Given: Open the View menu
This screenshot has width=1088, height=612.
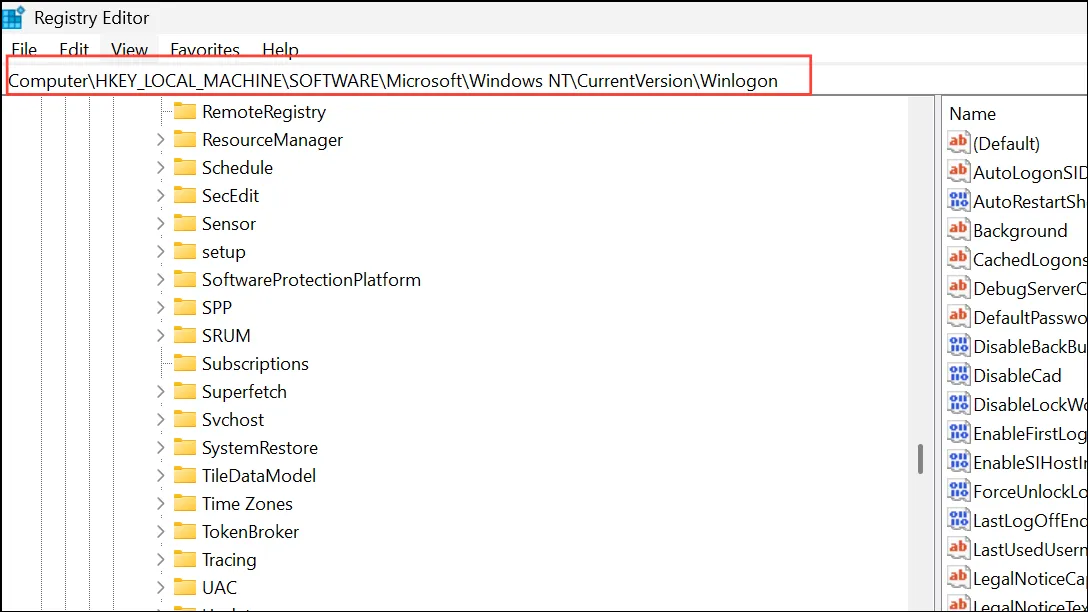Looking at the screenshot, I should 129,50.
